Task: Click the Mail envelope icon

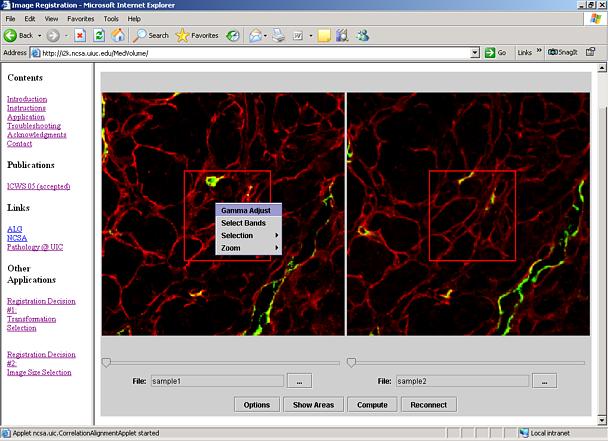Action: pyautogui.click(x=256, y=35)
